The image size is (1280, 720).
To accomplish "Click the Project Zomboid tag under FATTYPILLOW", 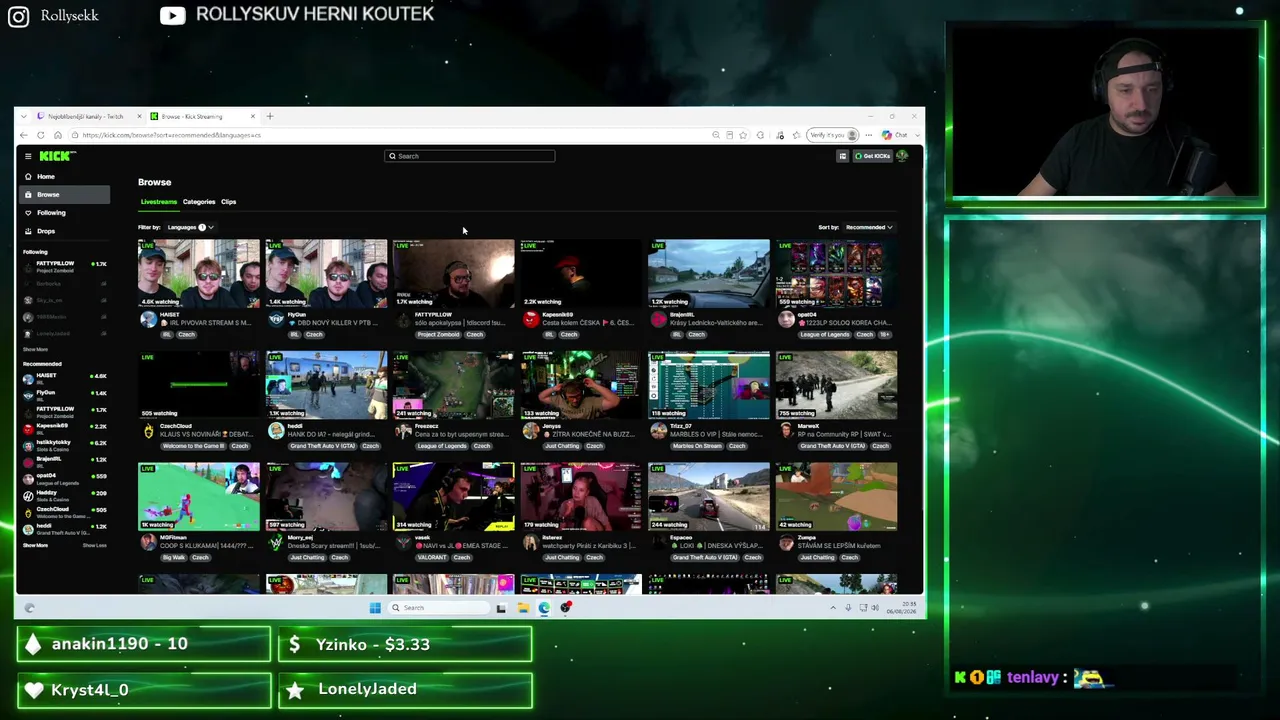I will (x=436, y=335).
